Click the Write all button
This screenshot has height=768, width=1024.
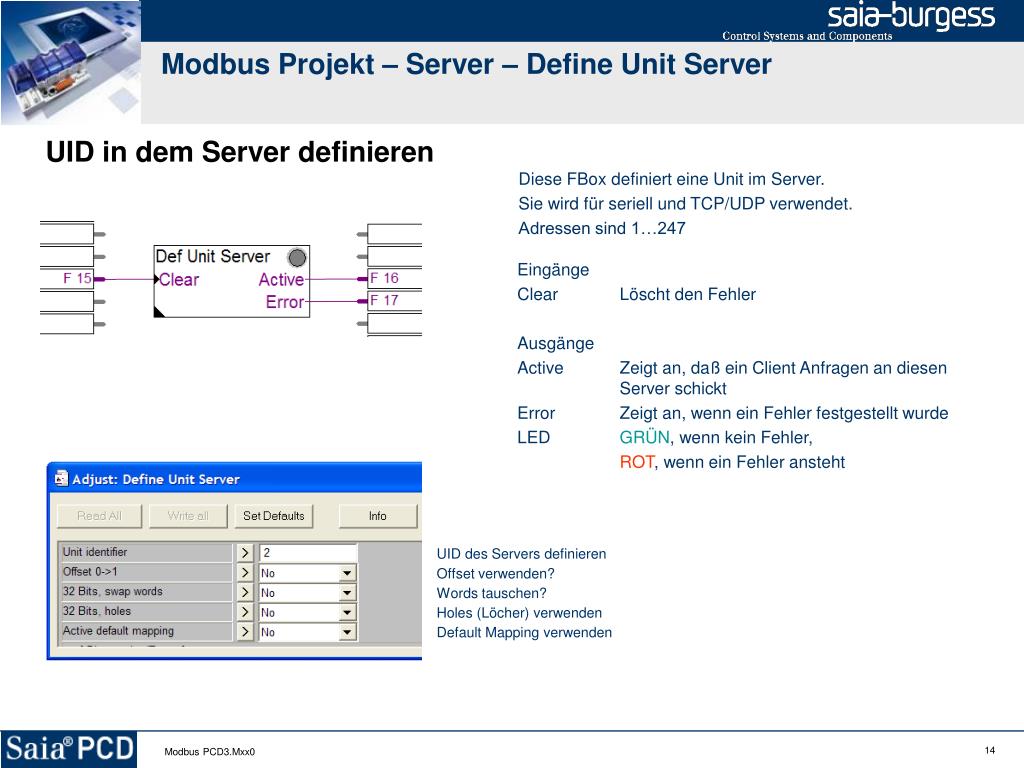click(188, 516)
